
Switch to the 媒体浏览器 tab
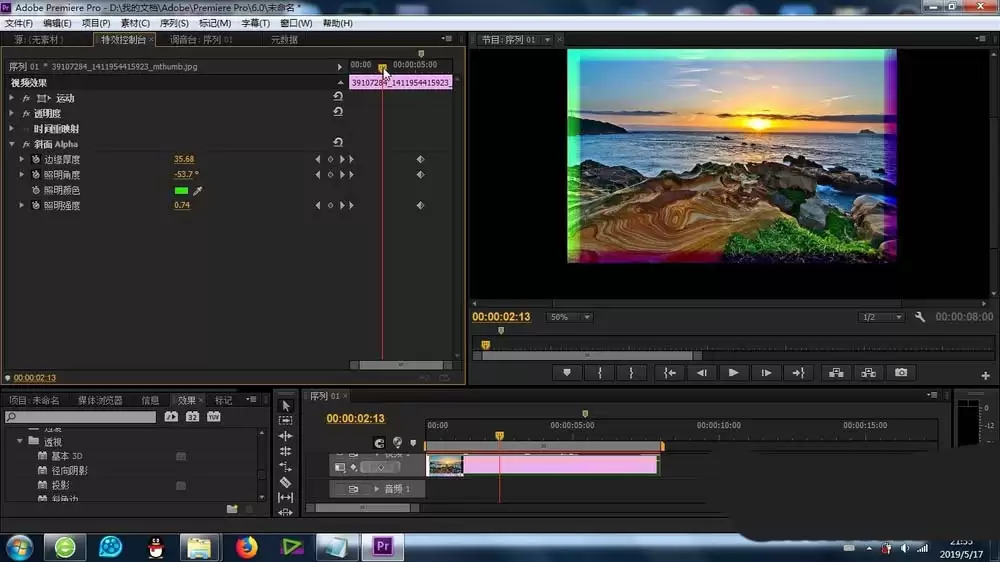coord(100,400)
